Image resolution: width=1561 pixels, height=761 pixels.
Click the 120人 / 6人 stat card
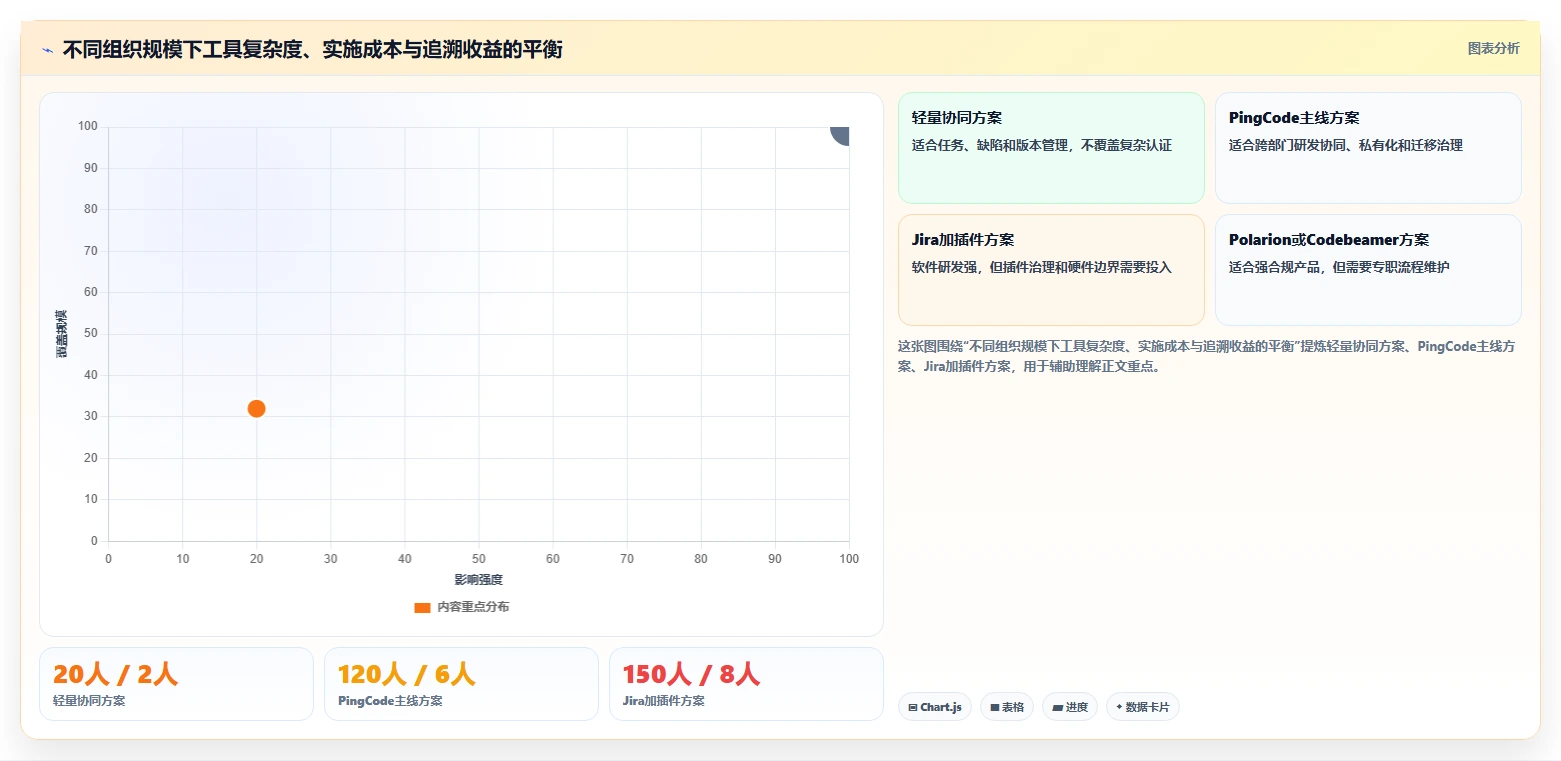[x=461, y=684]
